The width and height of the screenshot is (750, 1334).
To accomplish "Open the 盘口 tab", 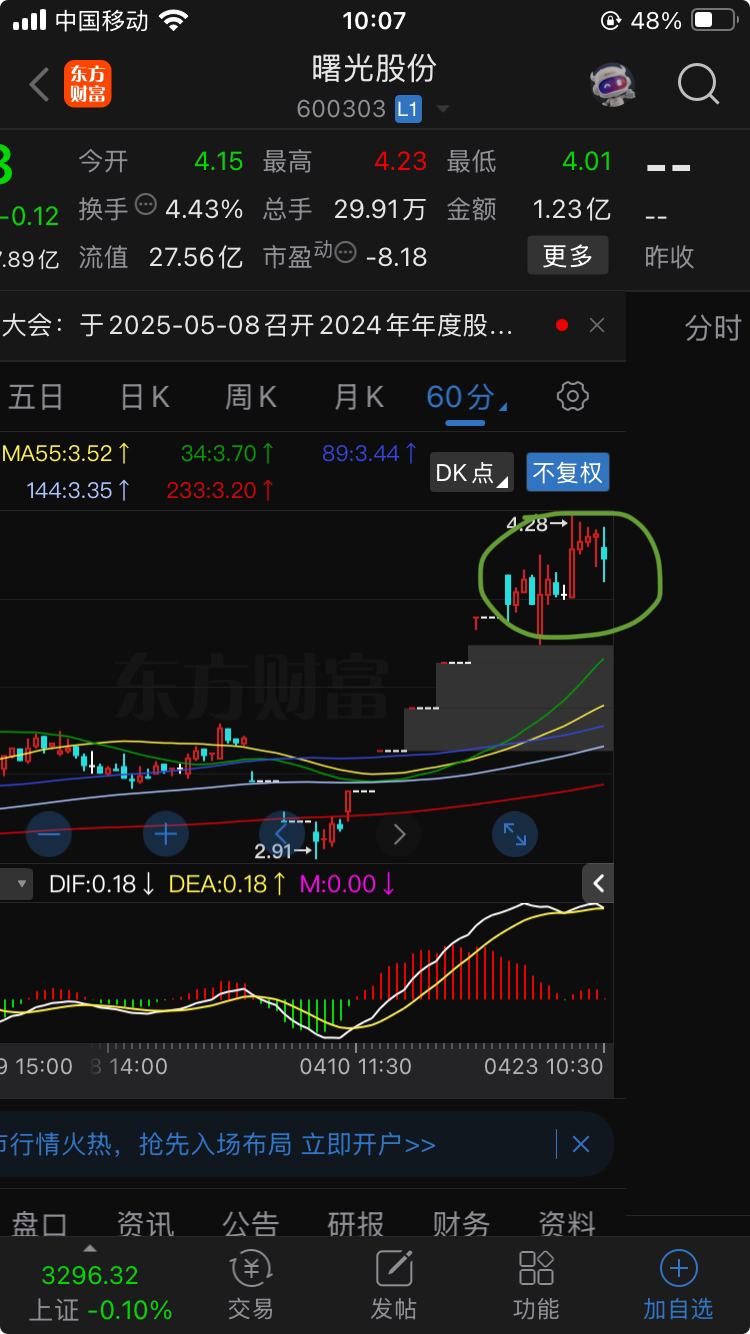I will (x=40, y=1223).
